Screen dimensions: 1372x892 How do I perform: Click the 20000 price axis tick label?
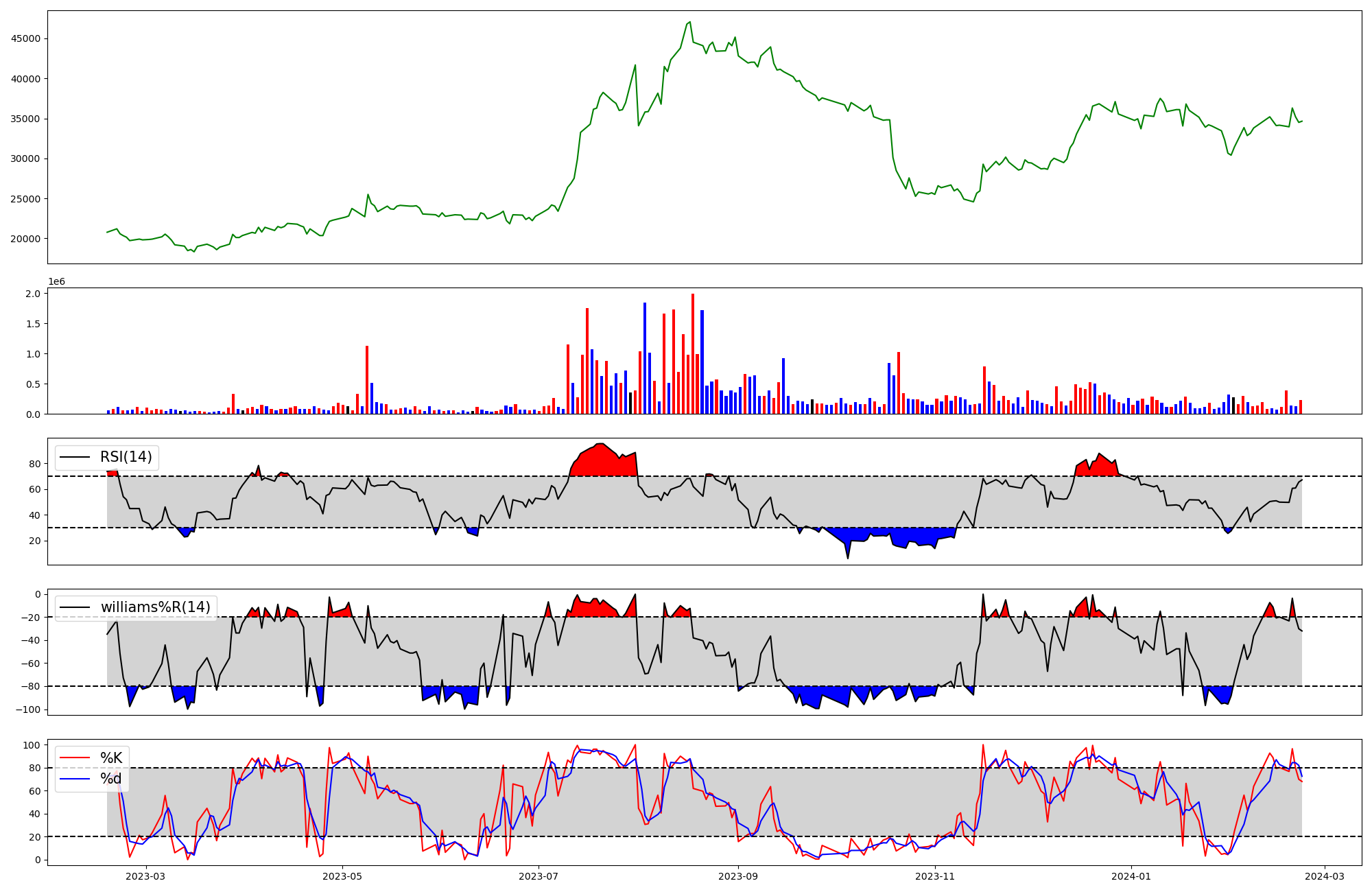26,239
